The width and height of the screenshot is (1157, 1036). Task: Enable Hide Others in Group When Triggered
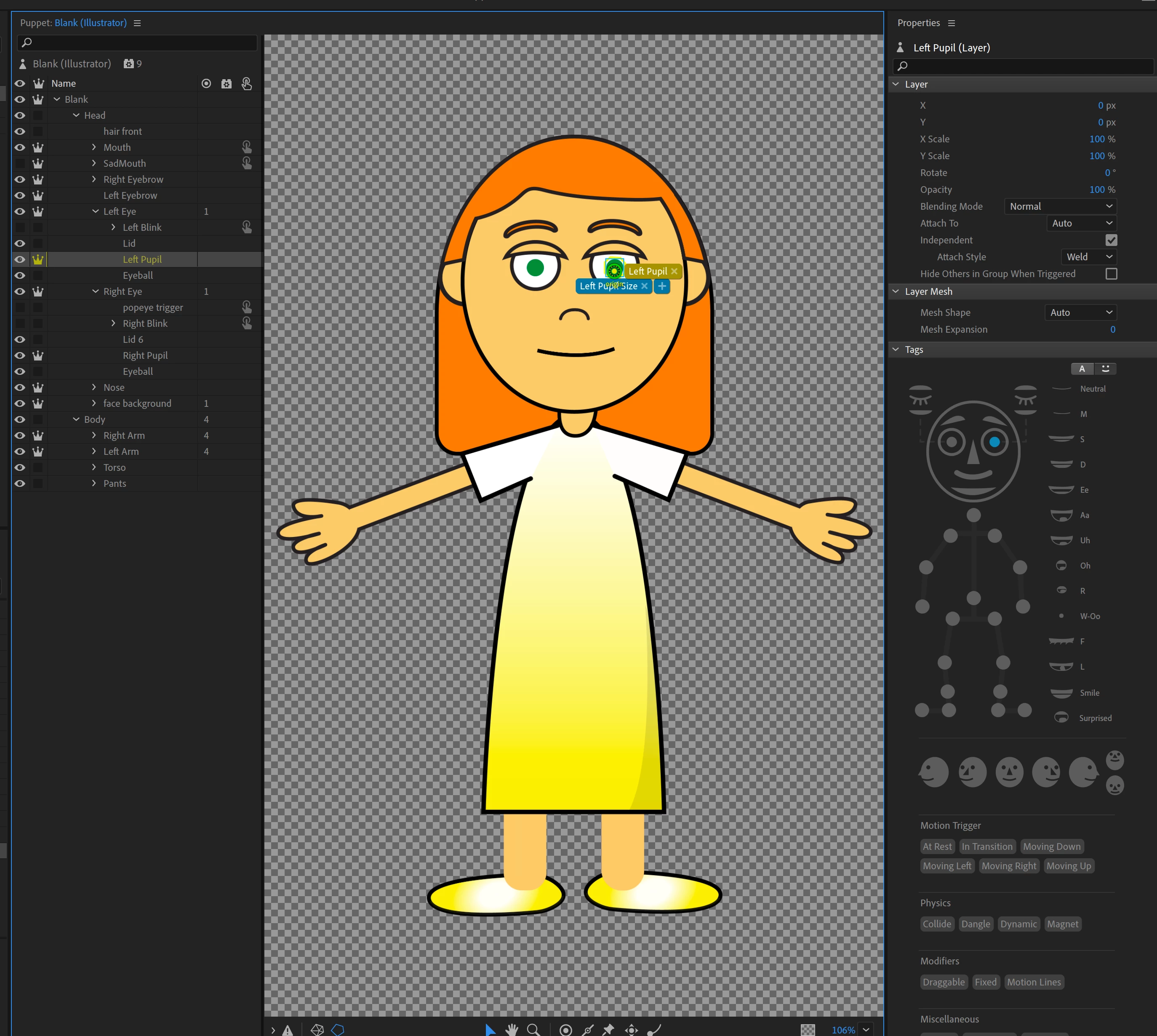coord(1111,274)
